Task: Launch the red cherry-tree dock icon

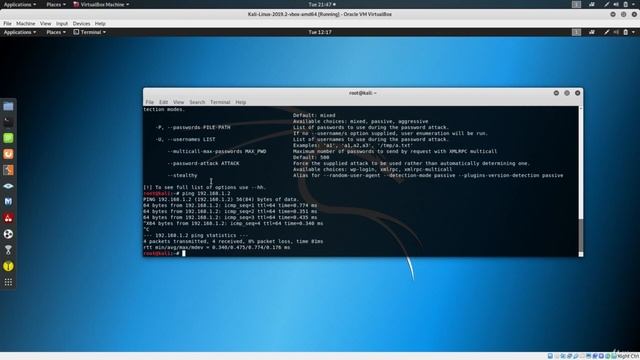Action: [x=8, y=218]
